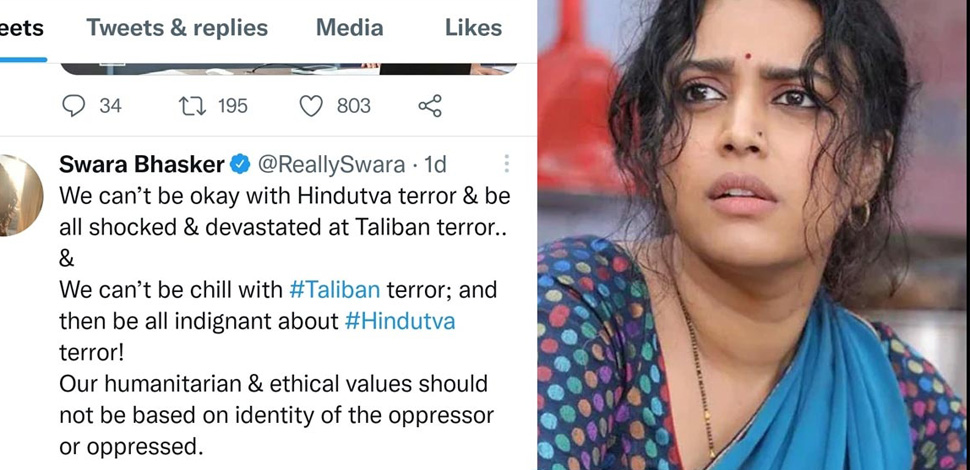Click the 1d timestamp of the tweet
This screenshot has height=470, width=970.
click(x=436, y=164)
